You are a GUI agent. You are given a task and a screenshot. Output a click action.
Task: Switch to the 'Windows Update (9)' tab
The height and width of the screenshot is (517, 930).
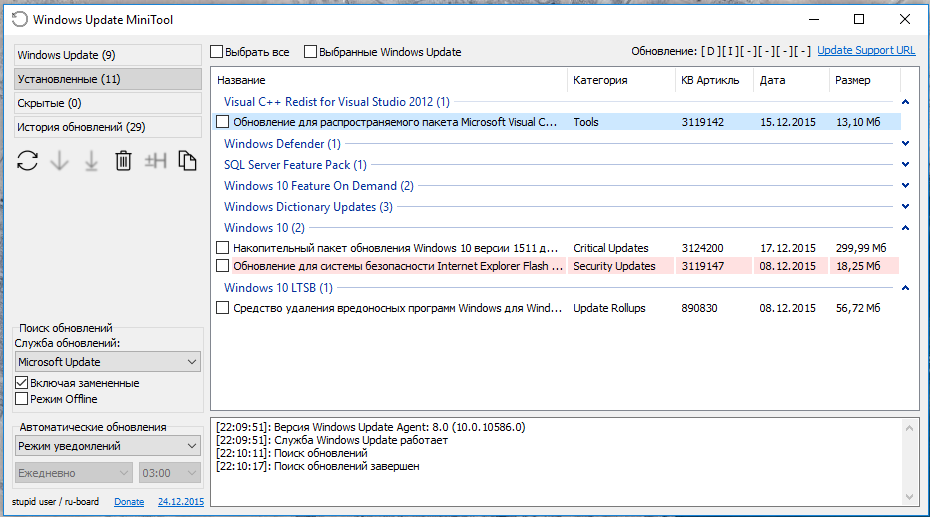click(x=108, y=55)
